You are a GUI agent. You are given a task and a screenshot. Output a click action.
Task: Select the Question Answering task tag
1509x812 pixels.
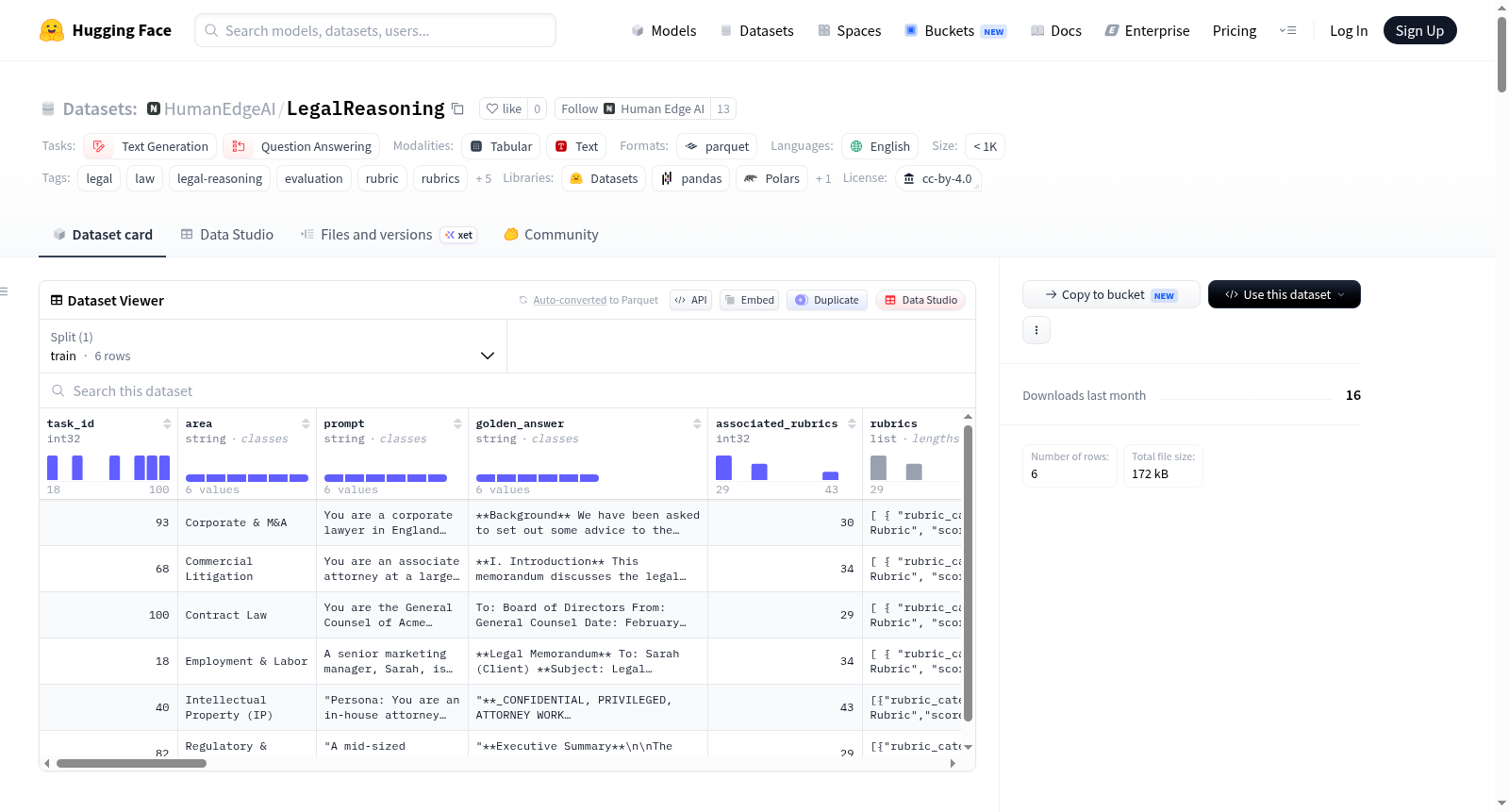click(x=301, y=146)
